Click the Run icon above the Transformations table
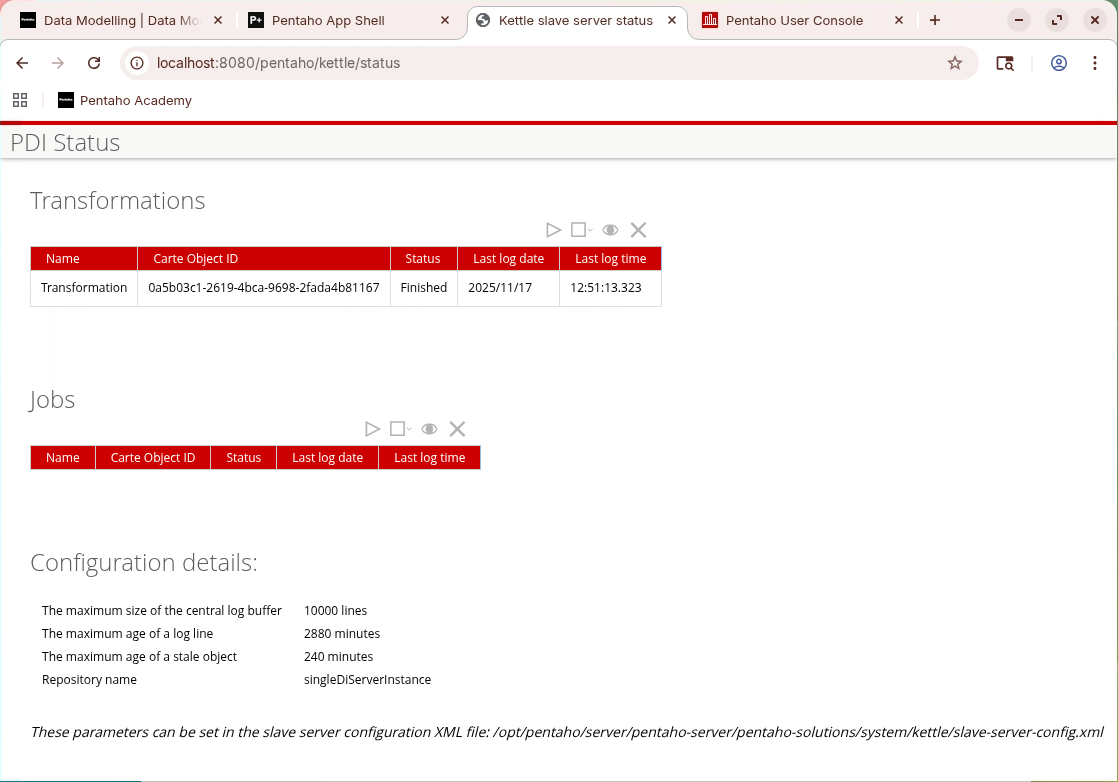Image resolution: width=1118 pixels, height=782 pixels. coord(553,230)
